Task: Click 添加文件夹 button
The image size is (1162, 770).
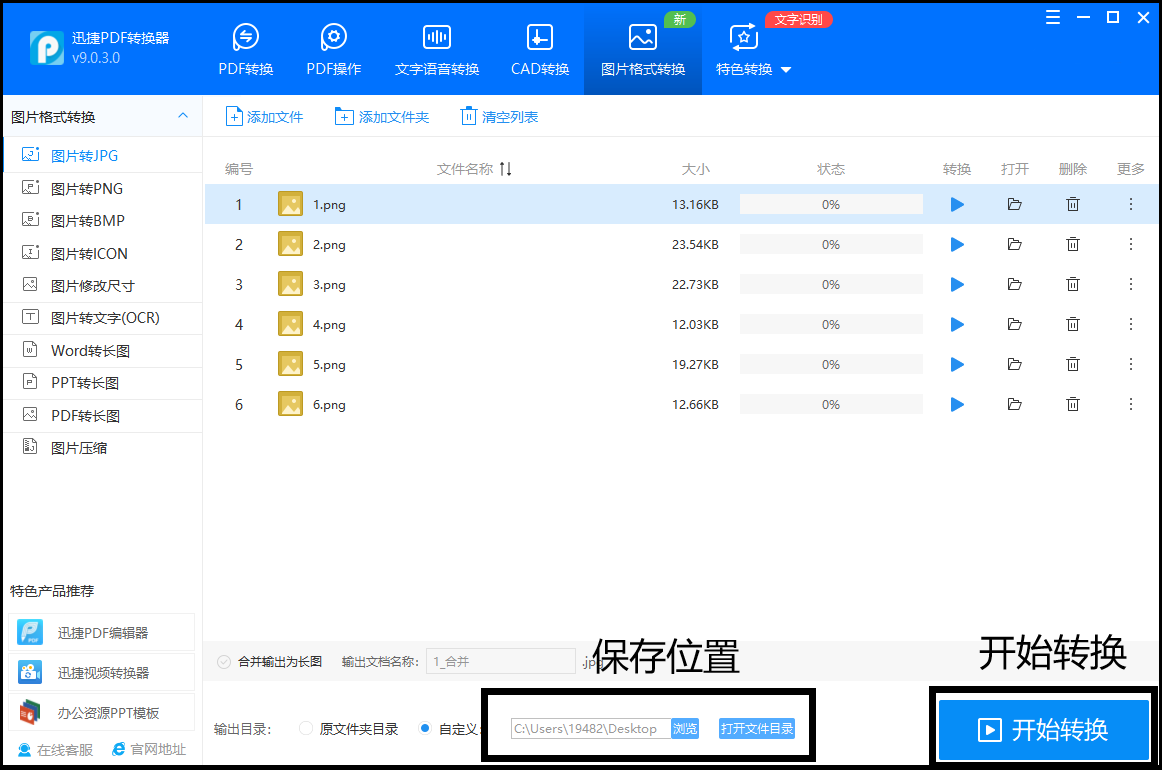Action: click(x=382, y=116)
